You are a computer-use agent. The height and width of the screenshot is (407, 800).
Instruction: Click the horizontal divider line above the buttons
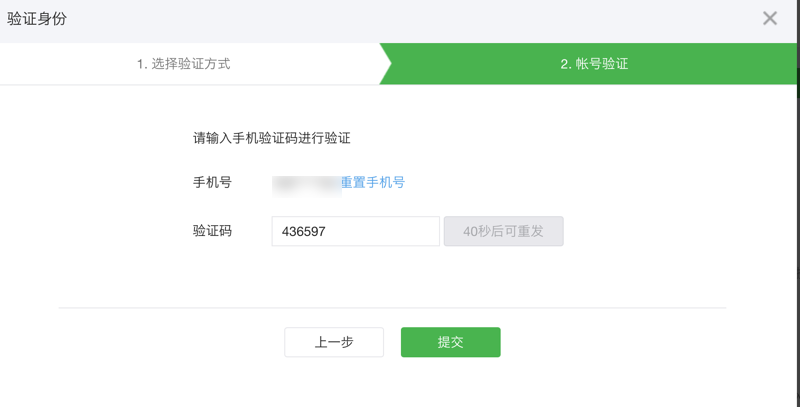tap(392, 308)
